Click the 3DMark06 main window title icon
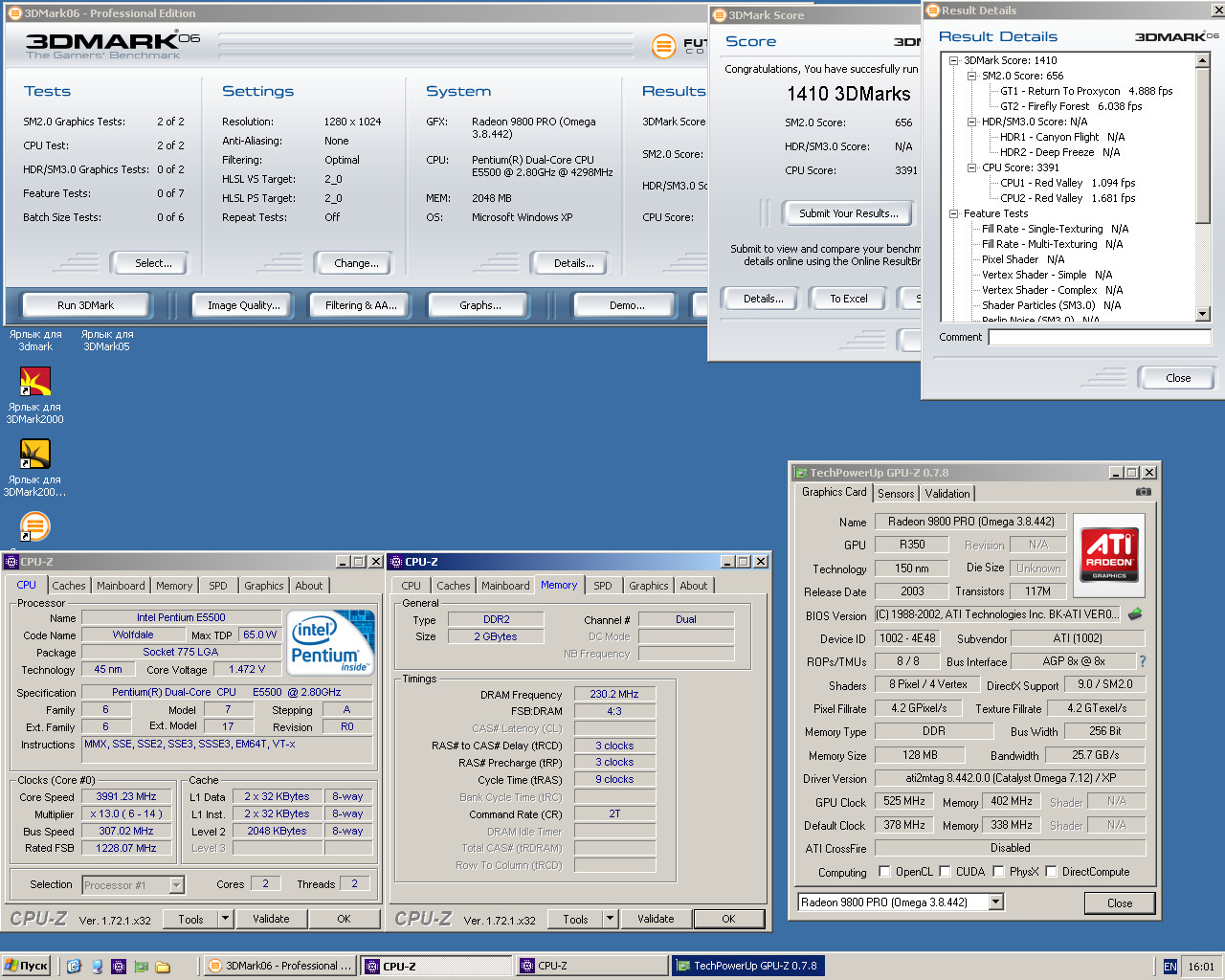Viewport: 1225px width, 980px height. coord(14,13)
